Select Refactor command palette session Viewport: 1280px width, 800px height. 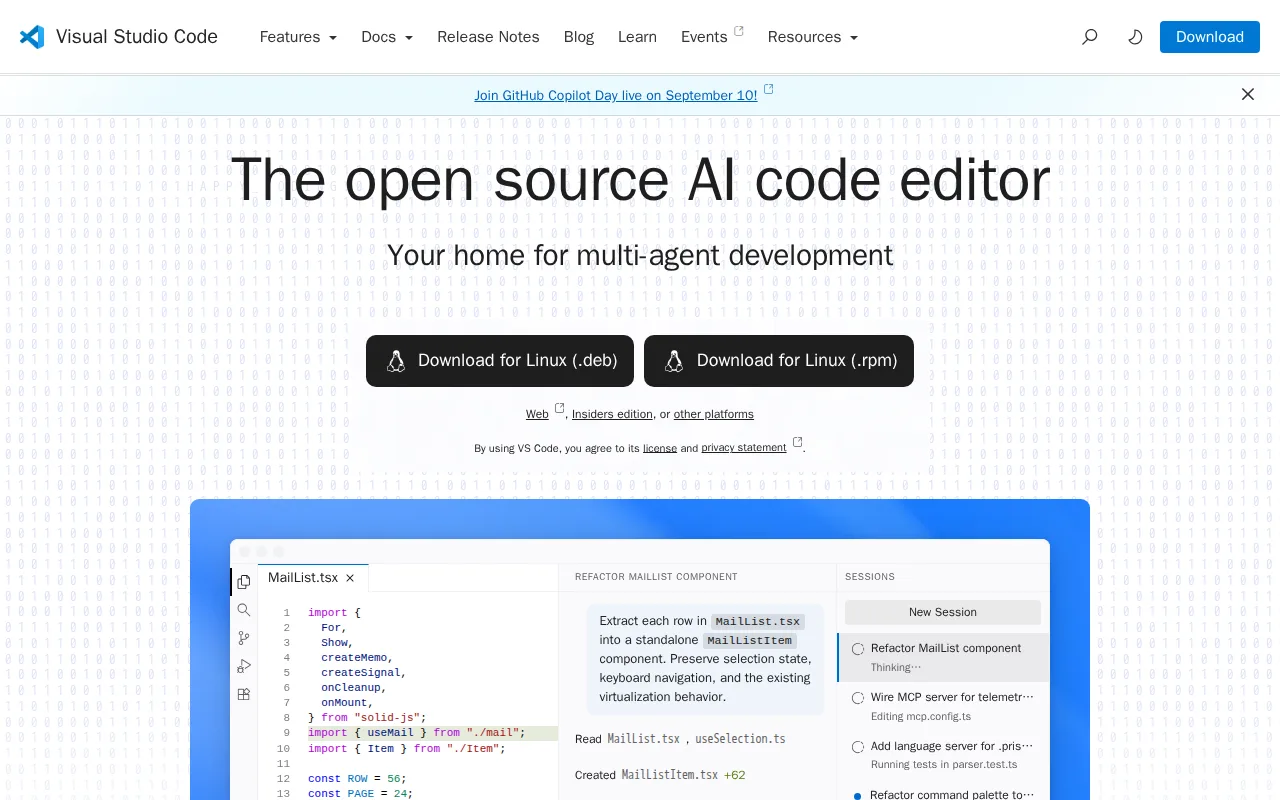click(943, 791)
